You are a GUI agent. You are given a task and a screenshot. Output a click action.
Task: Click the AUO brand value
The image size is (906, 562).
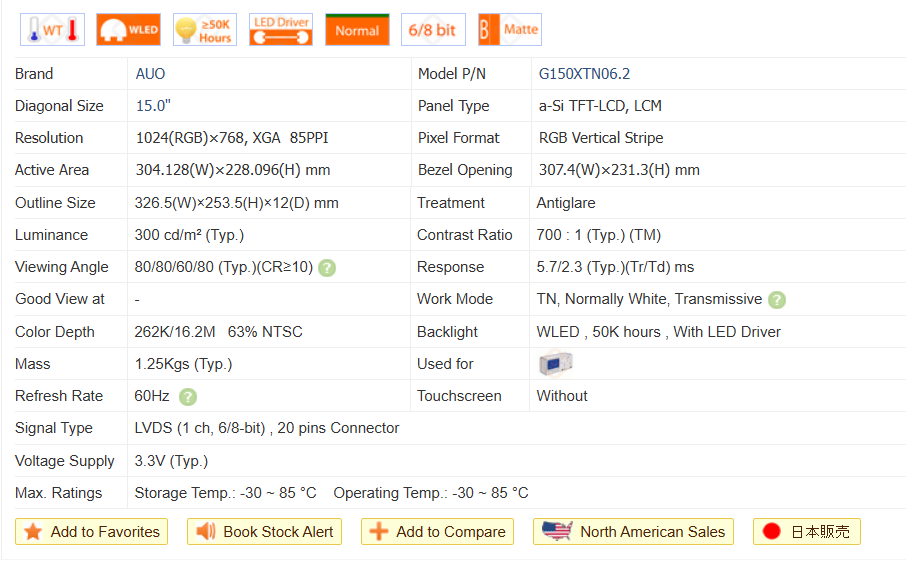tap(151, 74)
